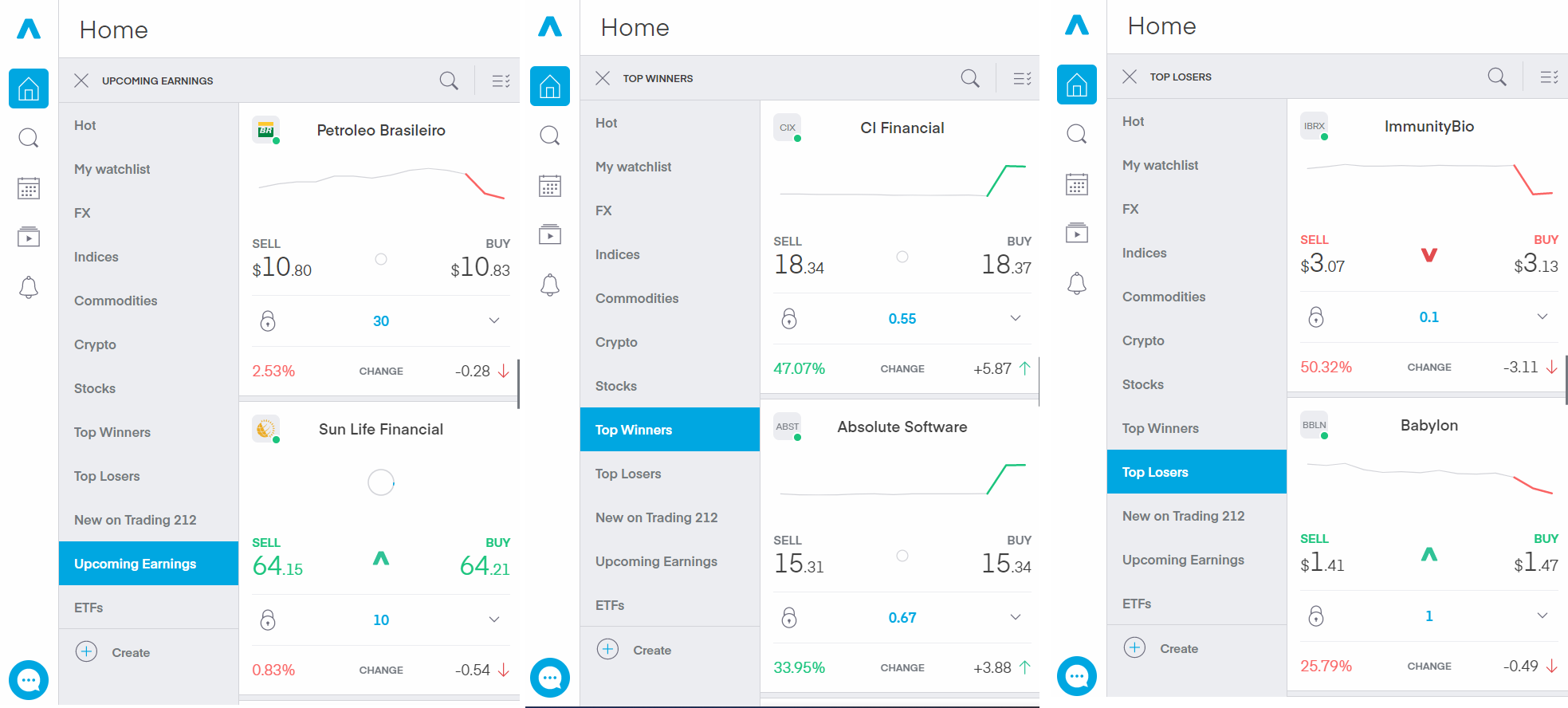Open list options icon in Top Losers header
This screenshot has height=708, width=1568.
click(x=1549, y=77)
